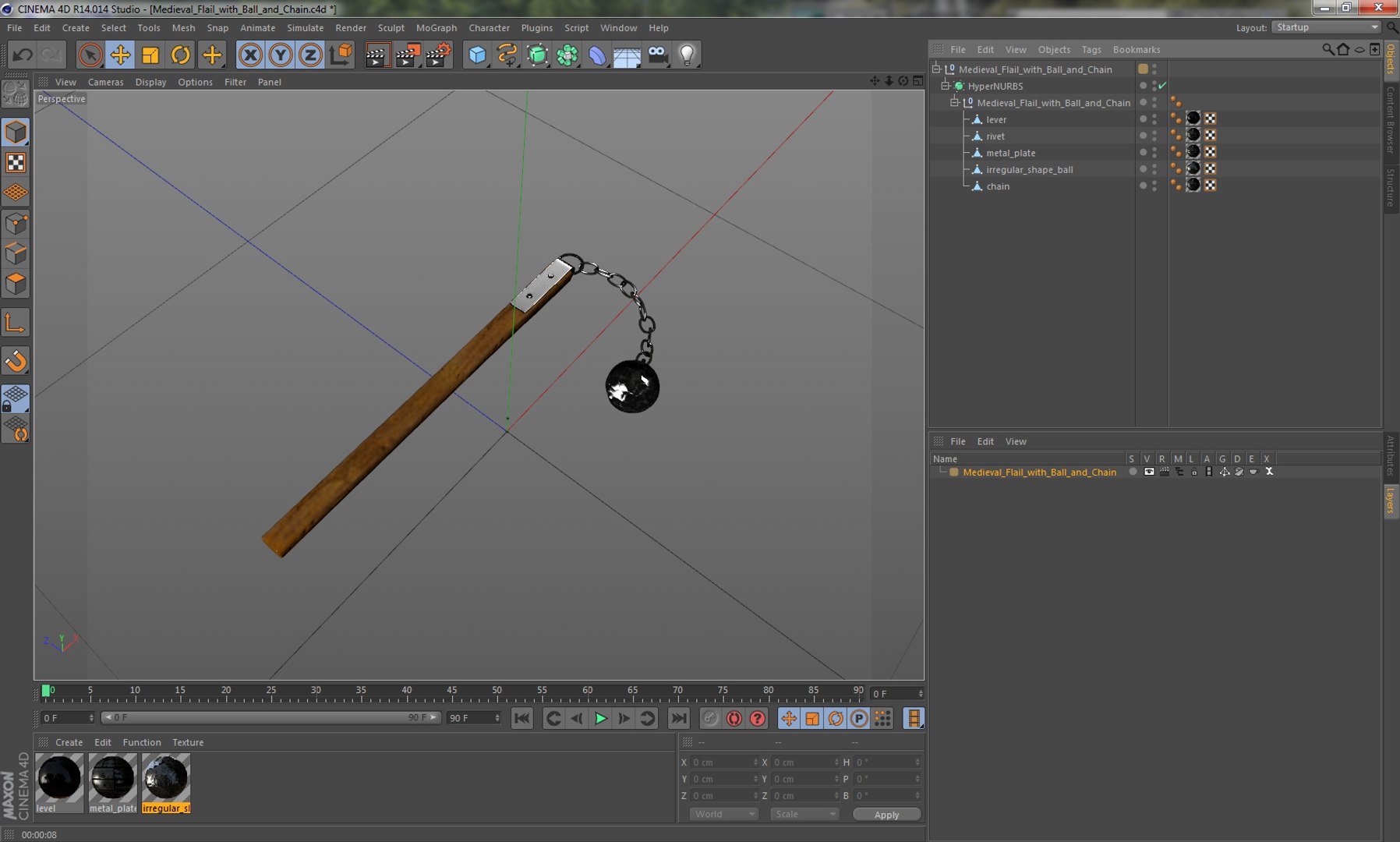Go to the start of animation
The height and width of the screenshot is (842, 1400).
(521, 718)
